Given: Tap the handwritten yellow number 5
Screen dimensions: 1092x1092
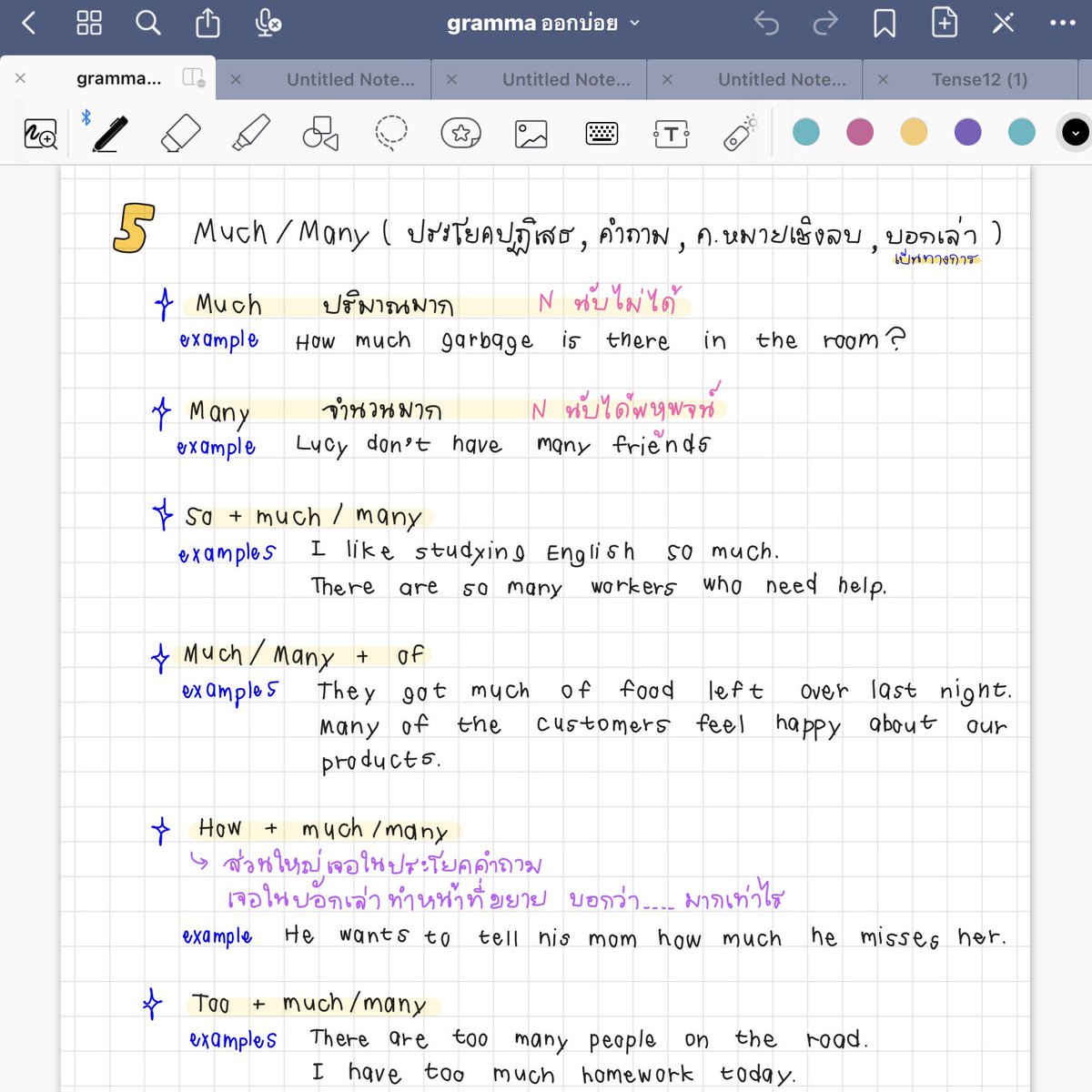Looking at the screenshot, I should coord(133,227).
